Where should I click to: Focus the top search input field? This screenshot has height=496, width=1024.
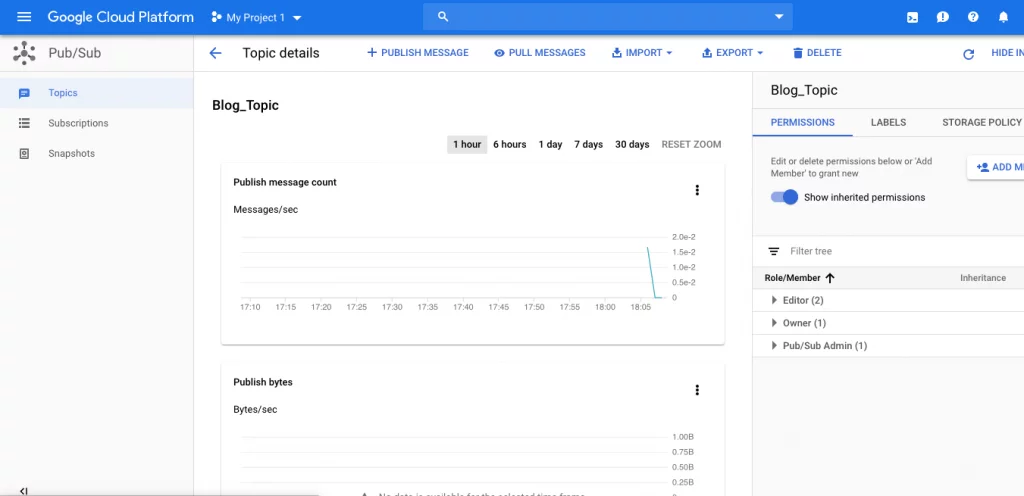point(607,17)
